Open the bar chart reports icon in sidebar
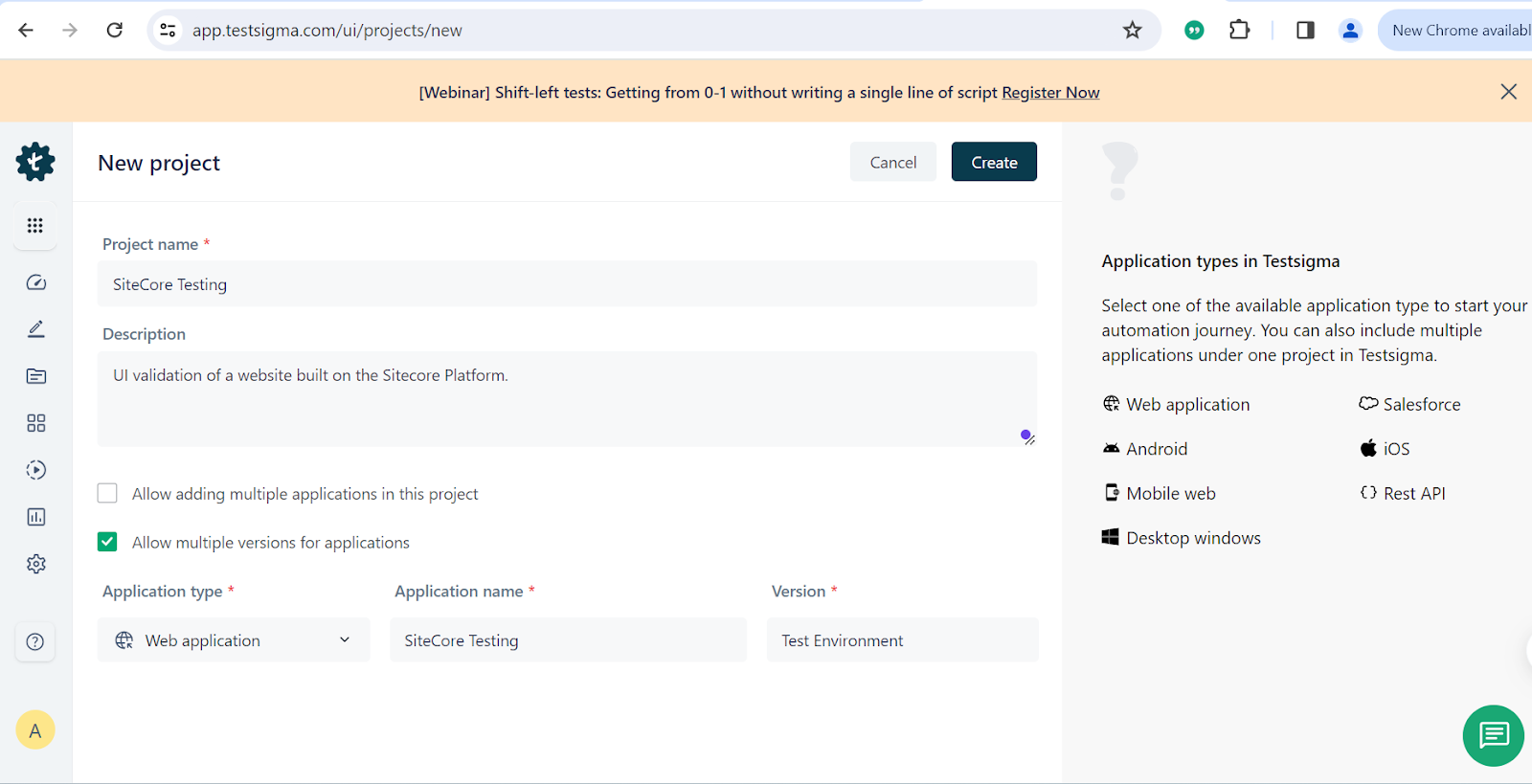 coord(36,517)
